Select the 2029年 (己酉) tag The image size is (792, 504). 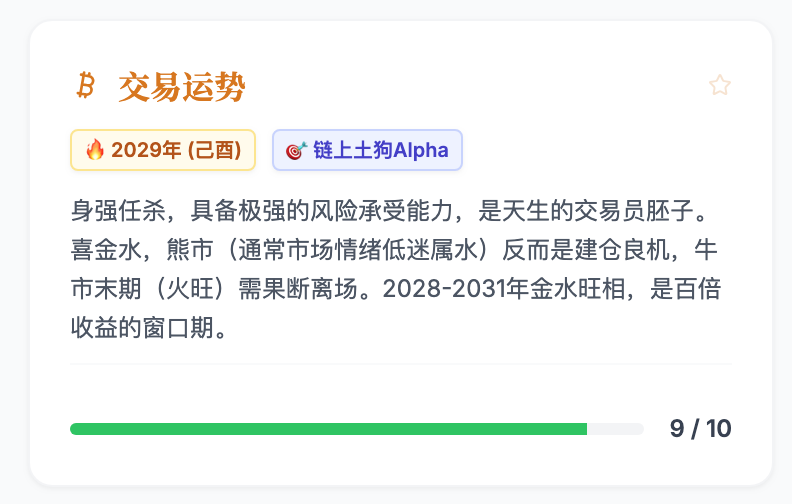pos(163,150)
